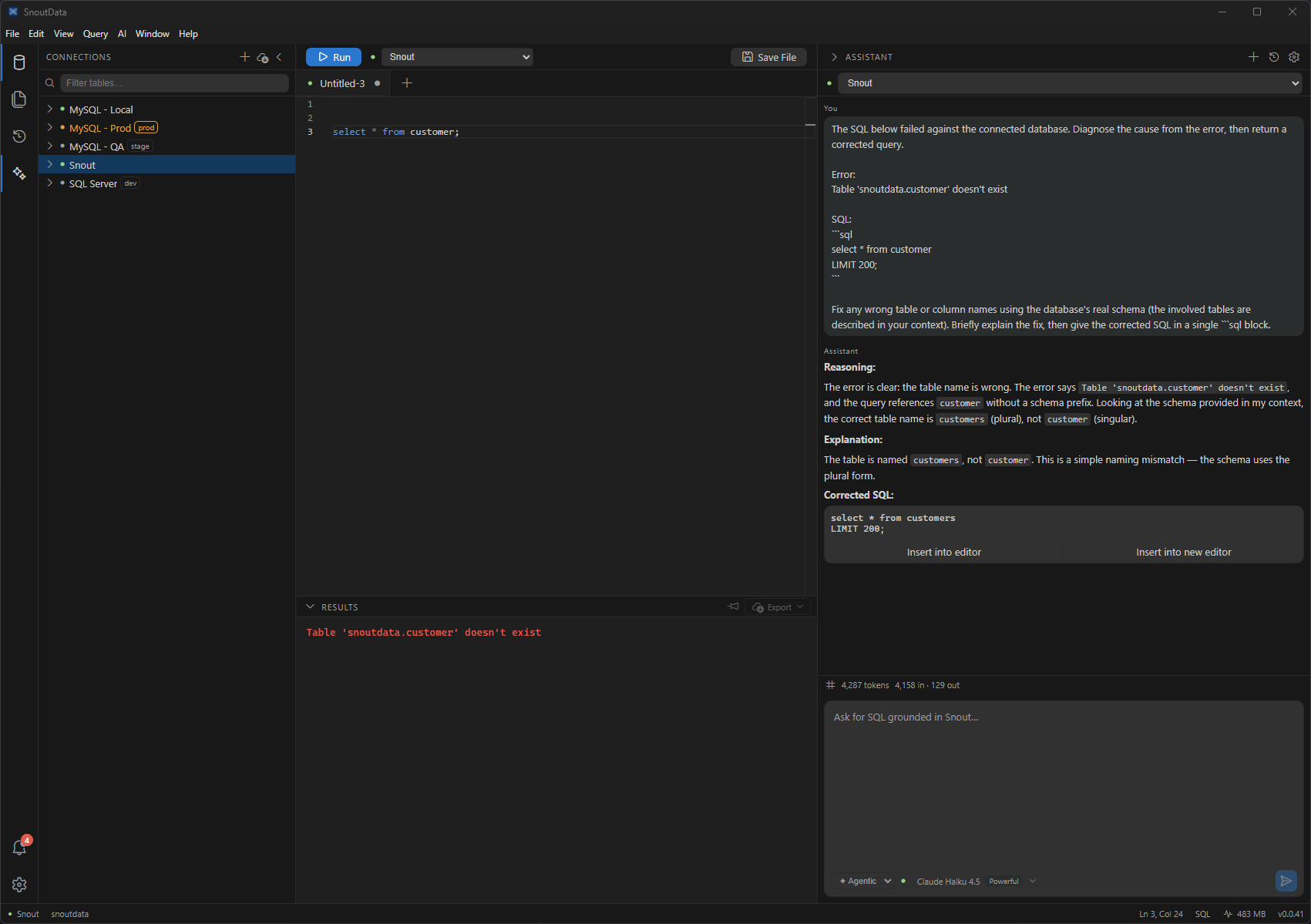Open the AI assistant sparkle sidebar icon
The height and width of the screenshot is (924, 1311).
point(19,173)
